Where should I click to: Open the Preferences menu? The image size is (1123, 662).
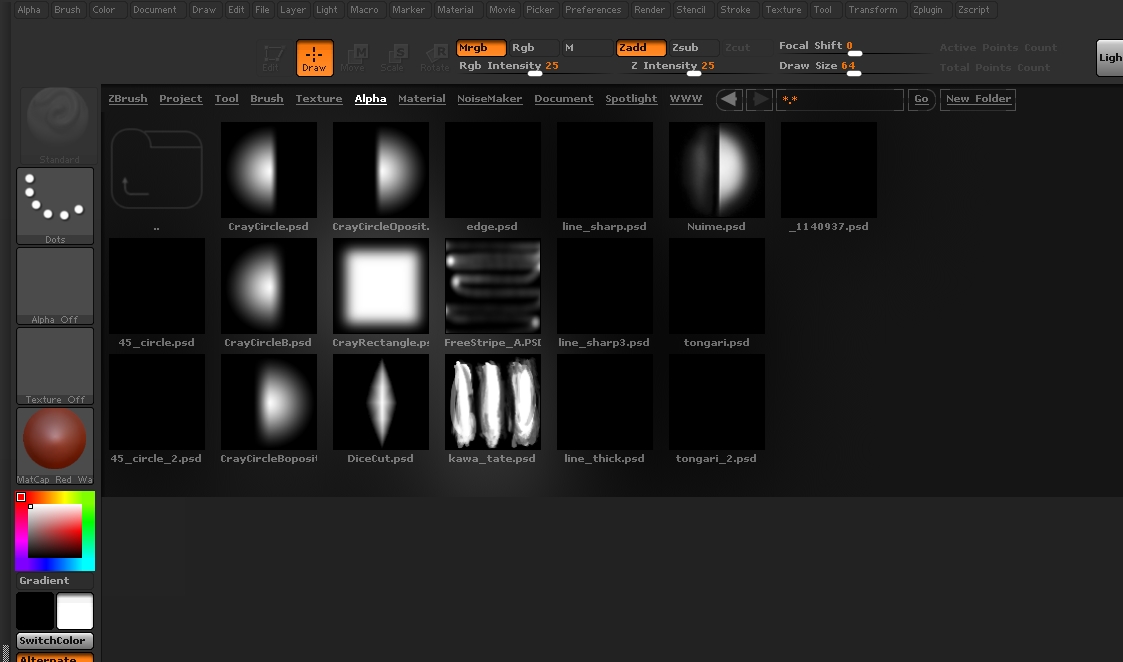pos(593,10)
